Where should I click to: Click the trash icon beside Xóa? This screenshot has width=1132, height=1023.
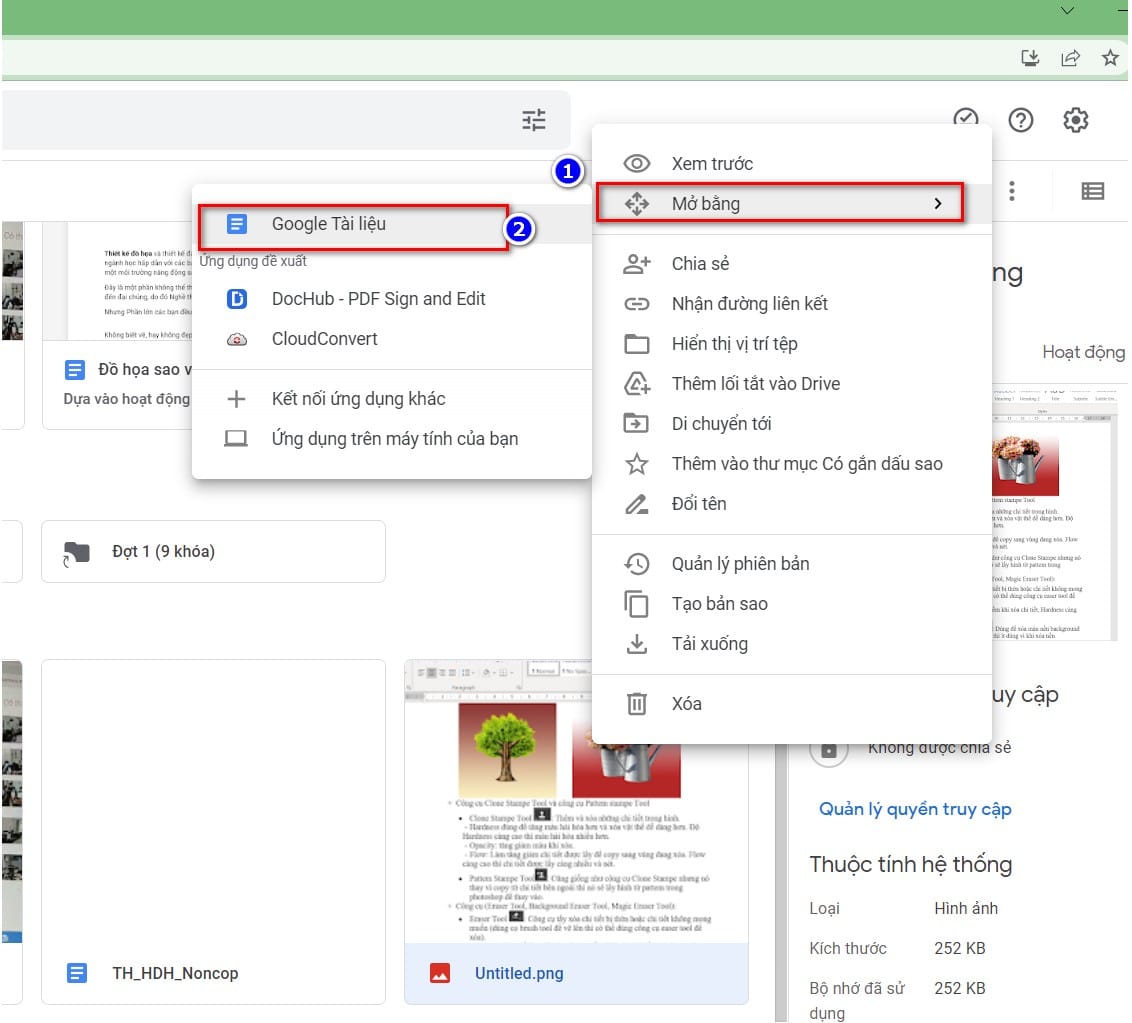tap(636, 704)
